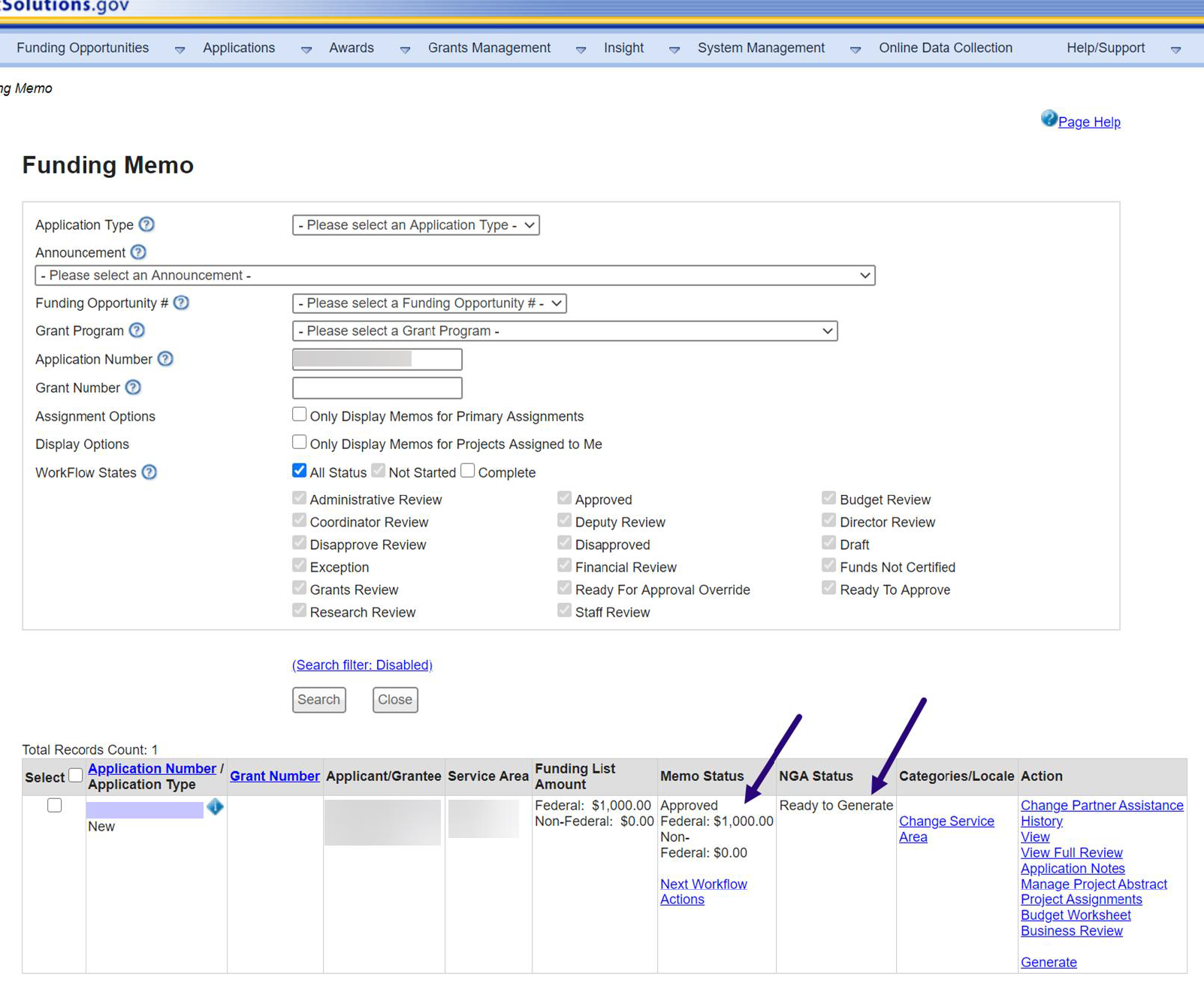Click the Grant Number help icon
This screenshot has height=989, width=1204.
(x=133, y=387)
